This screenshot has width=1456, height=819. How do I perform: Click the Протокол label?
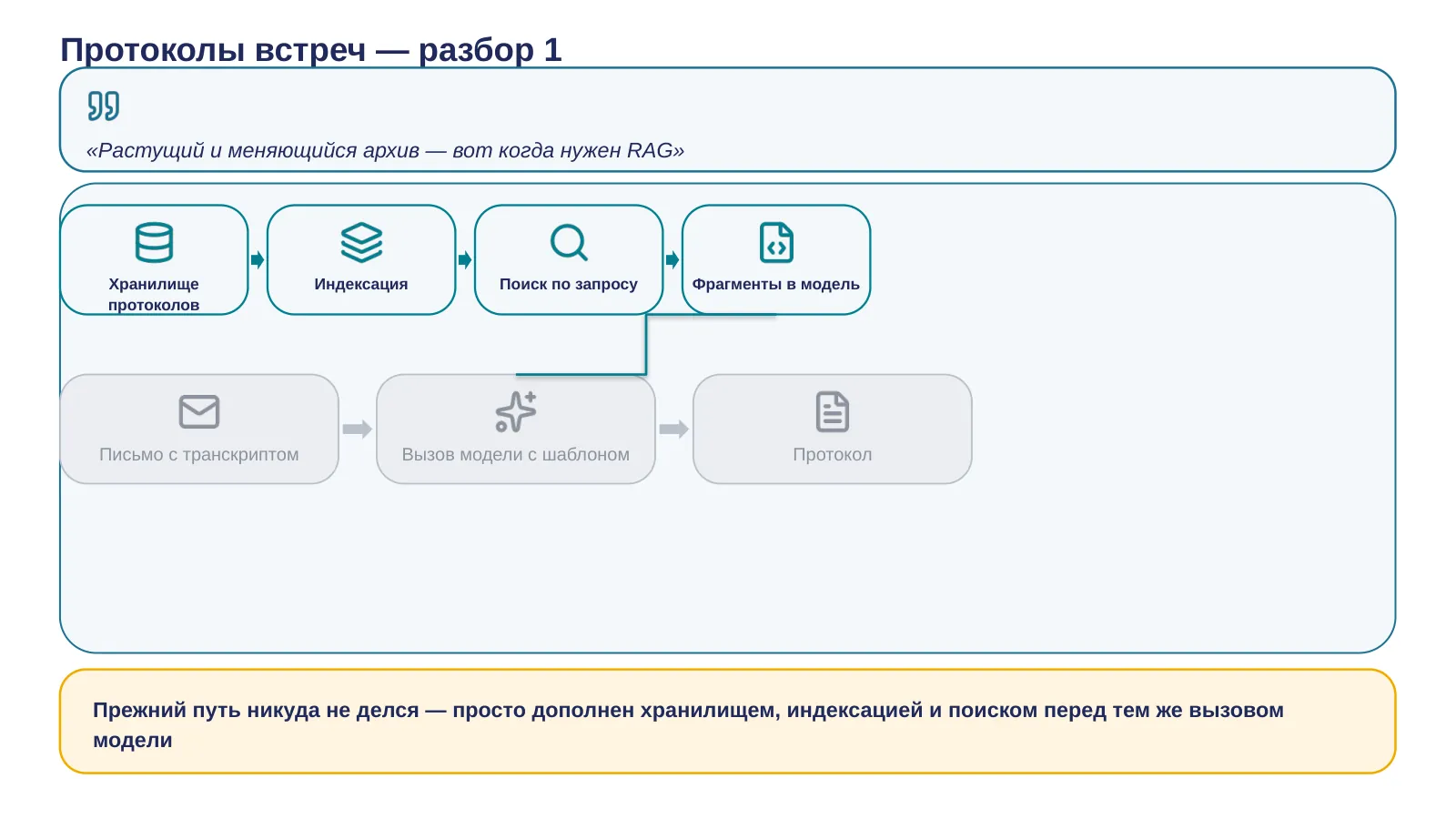[833, 454]
